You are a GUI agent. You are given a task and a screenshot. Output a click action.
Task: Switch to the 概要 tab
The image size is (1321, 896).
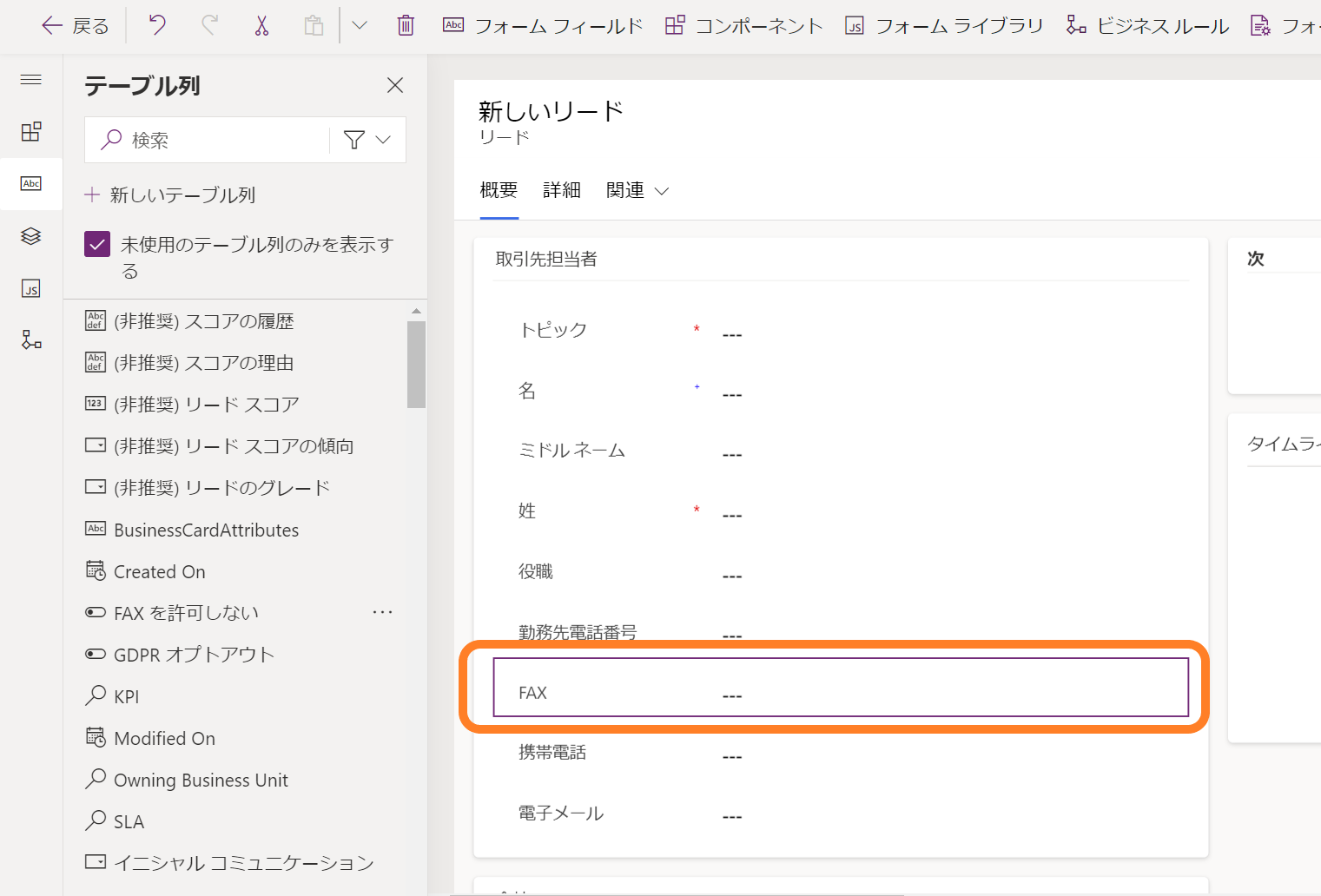click(x=499, y=190)
